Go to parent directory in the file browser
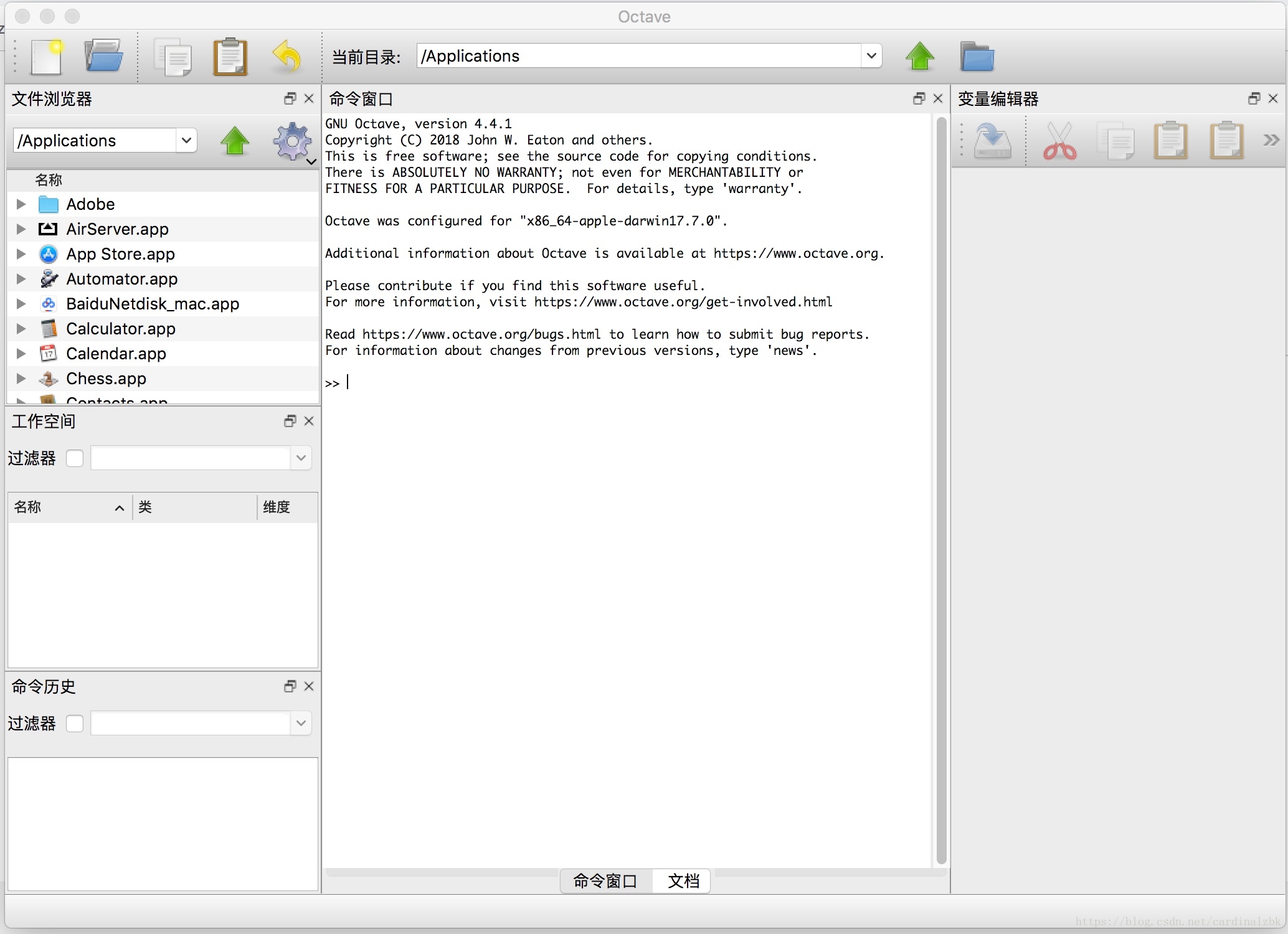Image resolution: width=1288 pixels, height=934 pixels. [235, 141]
